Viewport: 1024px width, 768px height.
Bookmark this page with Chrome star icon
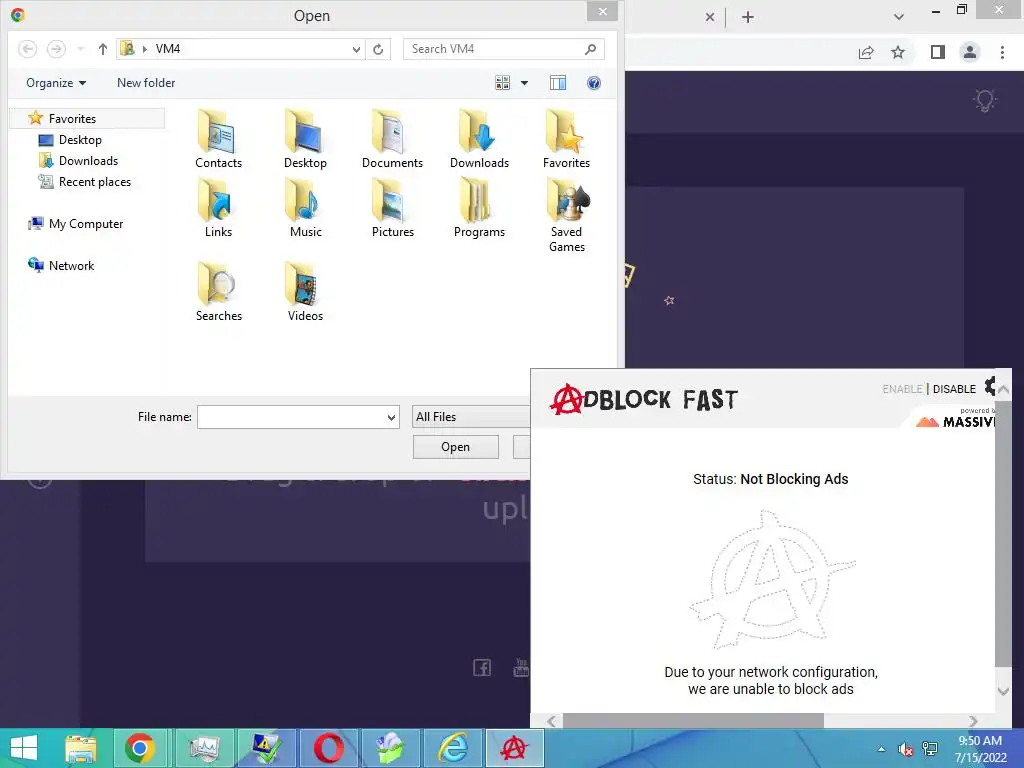click(x=898, y=52)
